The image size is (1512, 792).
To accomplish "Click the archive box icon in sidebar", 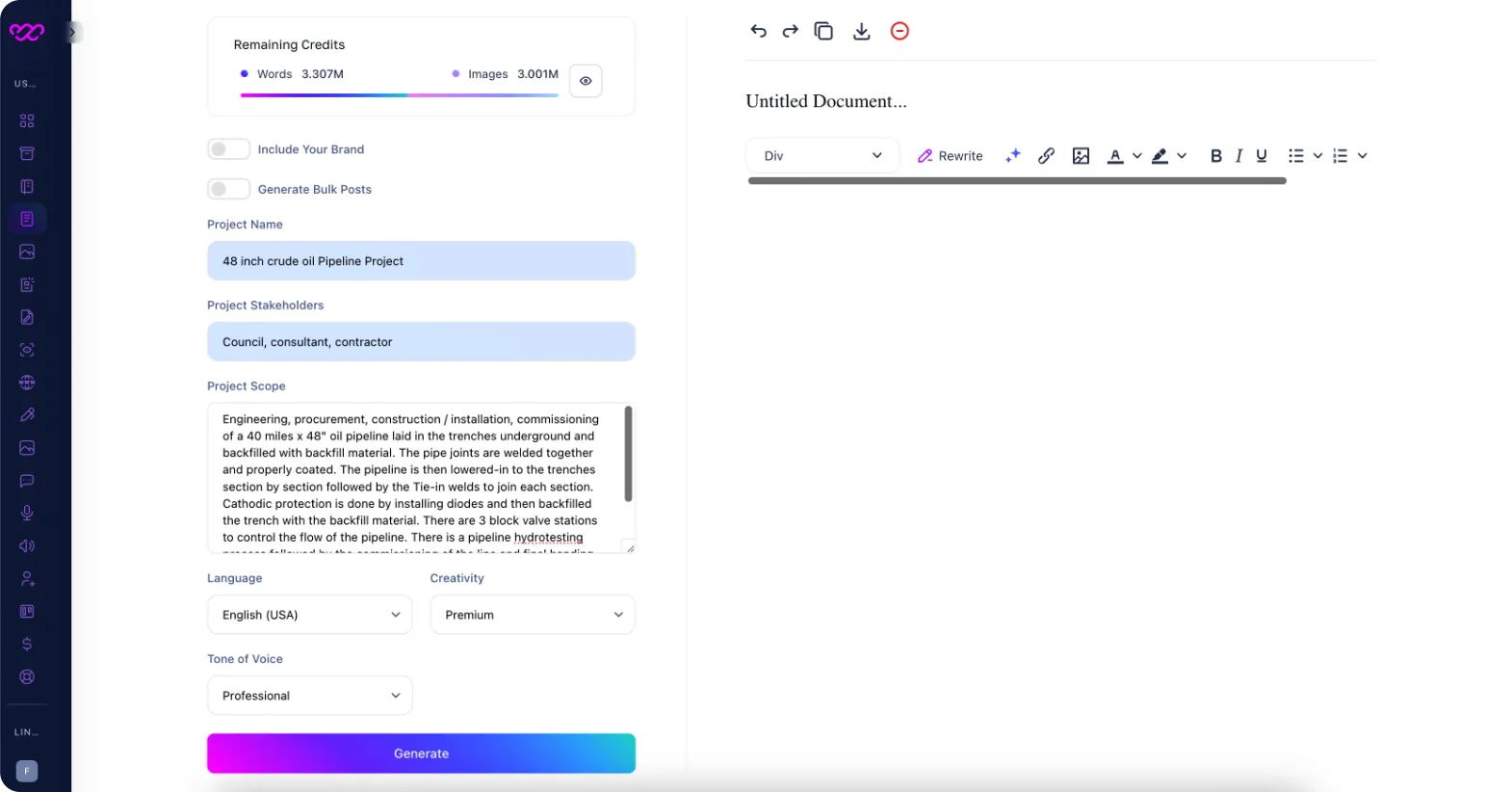I will [27, 153].
